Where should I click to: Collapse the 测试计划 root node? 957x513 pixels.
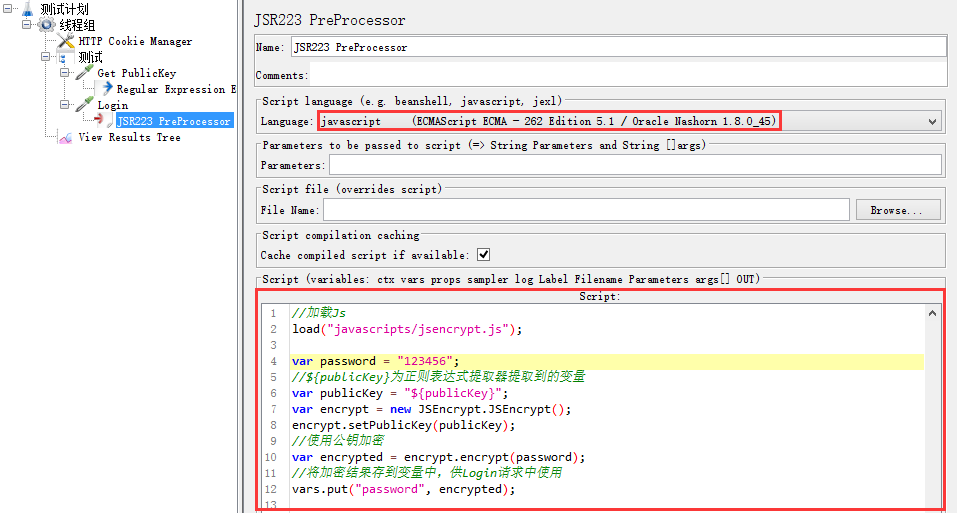point(7,9)
